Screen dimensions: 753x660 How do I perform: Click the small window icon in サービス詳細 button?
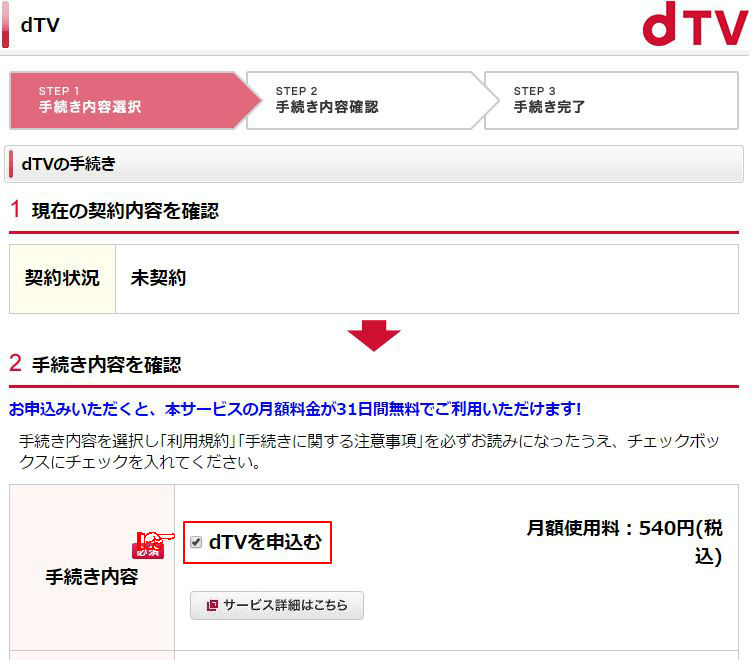click(x=212, y=605)
